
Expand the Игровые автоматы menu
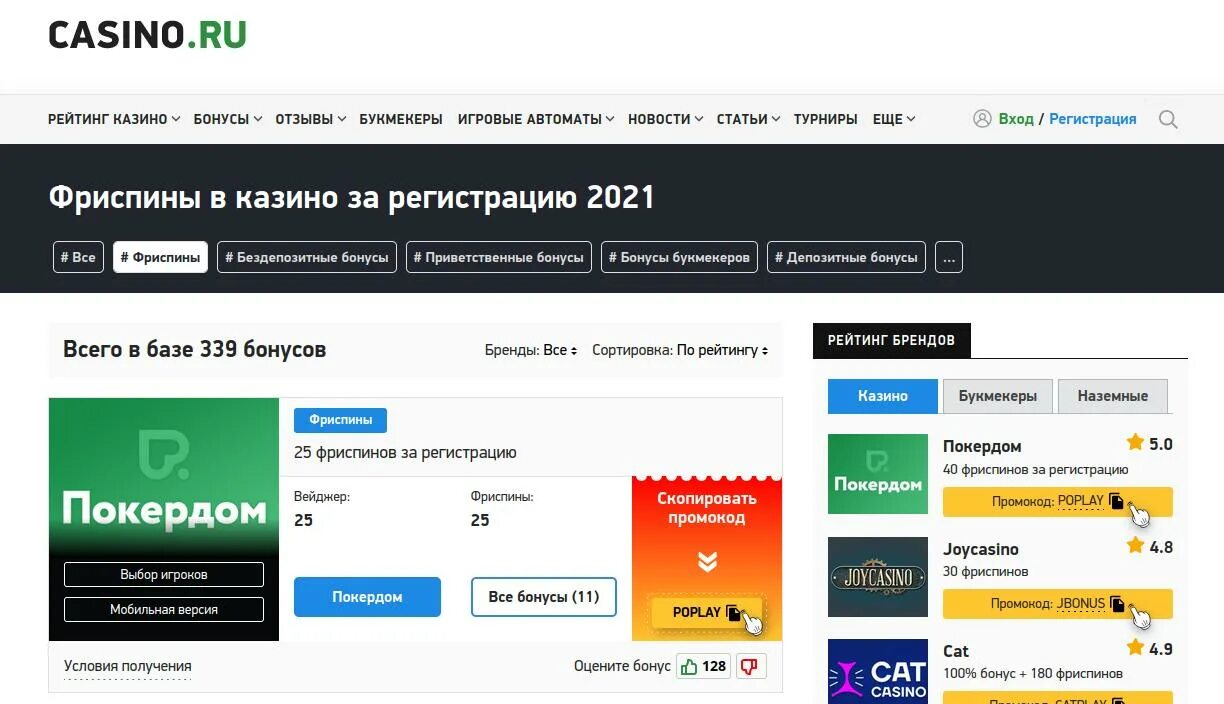536,119
